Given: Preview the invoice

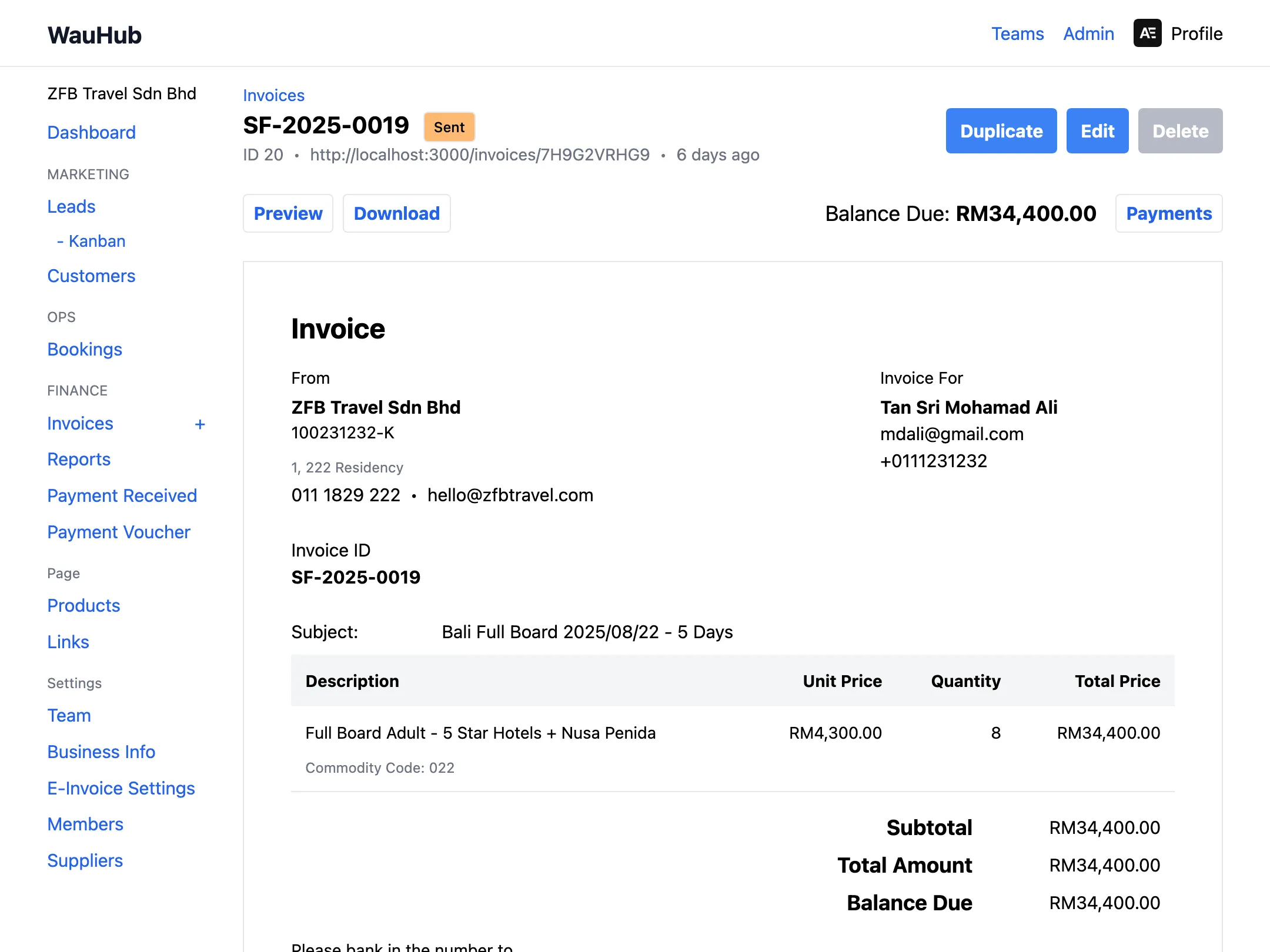Looking at the screenshot, I should point(288,213).
